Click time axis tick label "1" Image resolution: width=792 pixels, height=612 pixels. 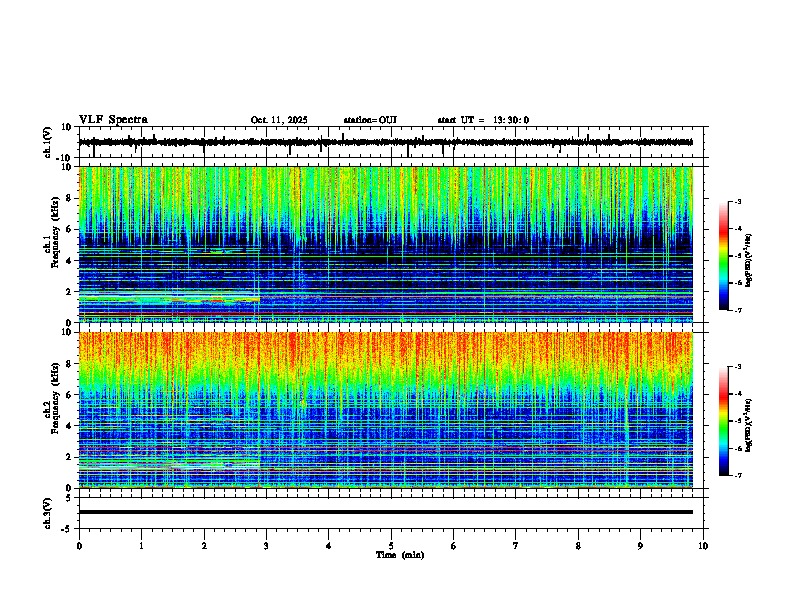141,546
